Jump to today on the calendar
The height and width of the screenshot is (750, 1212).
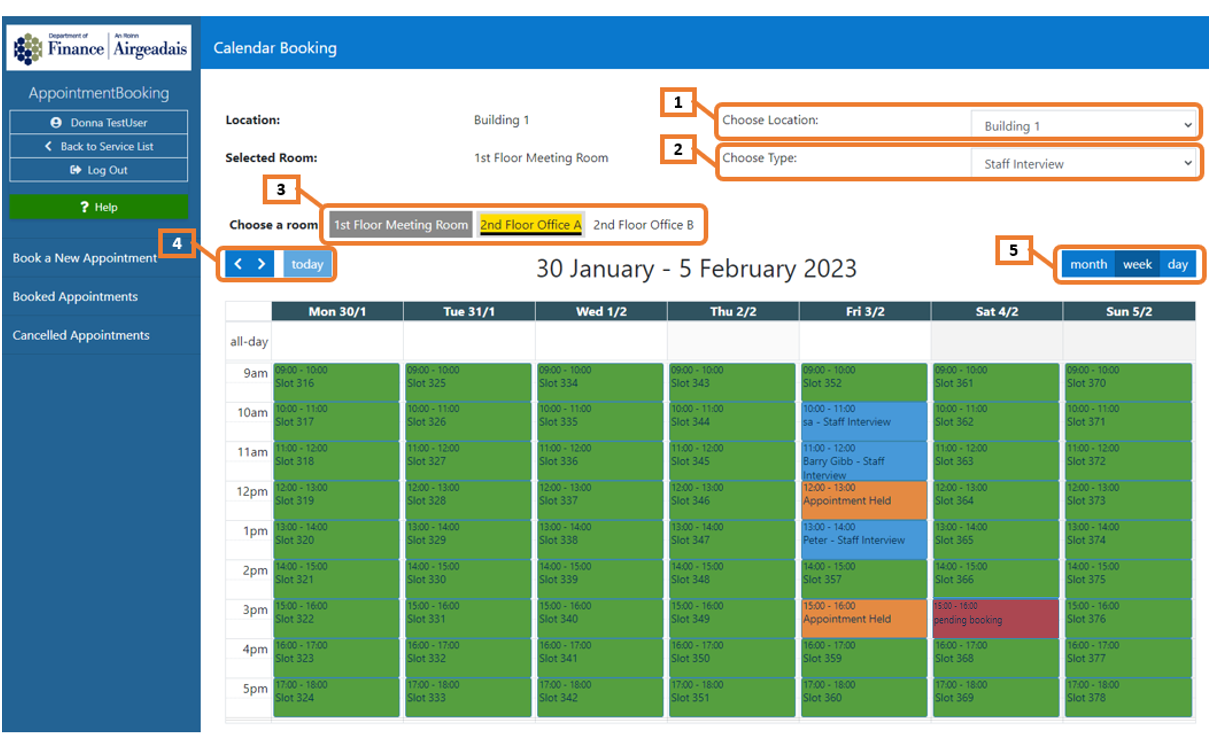point(307,264)
